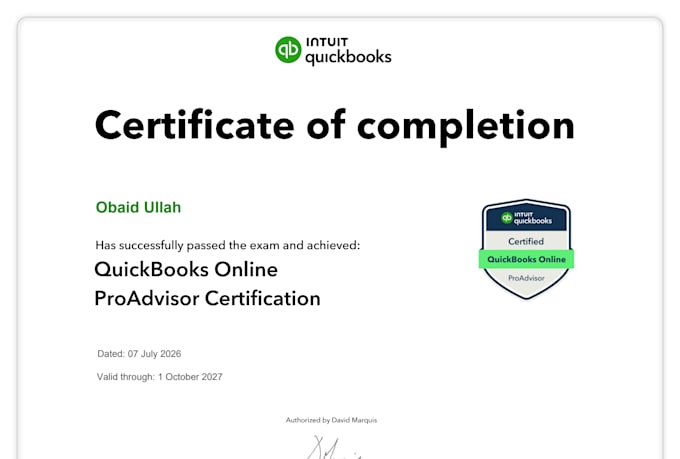Click the 'Dated: 07 July 2026' line
Image resolution: width=680 pixels, height=459 pixels.
[139, 354]
